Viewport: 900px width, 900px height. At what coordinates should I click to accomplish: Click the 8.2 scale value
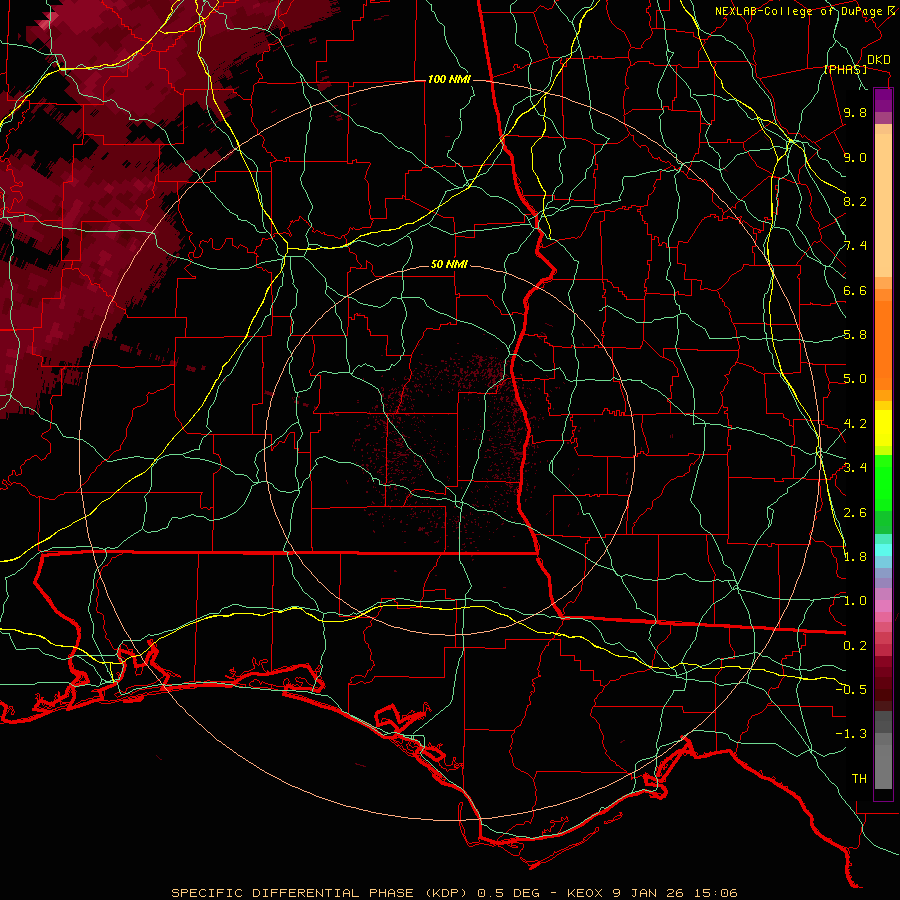coord(855,202)
